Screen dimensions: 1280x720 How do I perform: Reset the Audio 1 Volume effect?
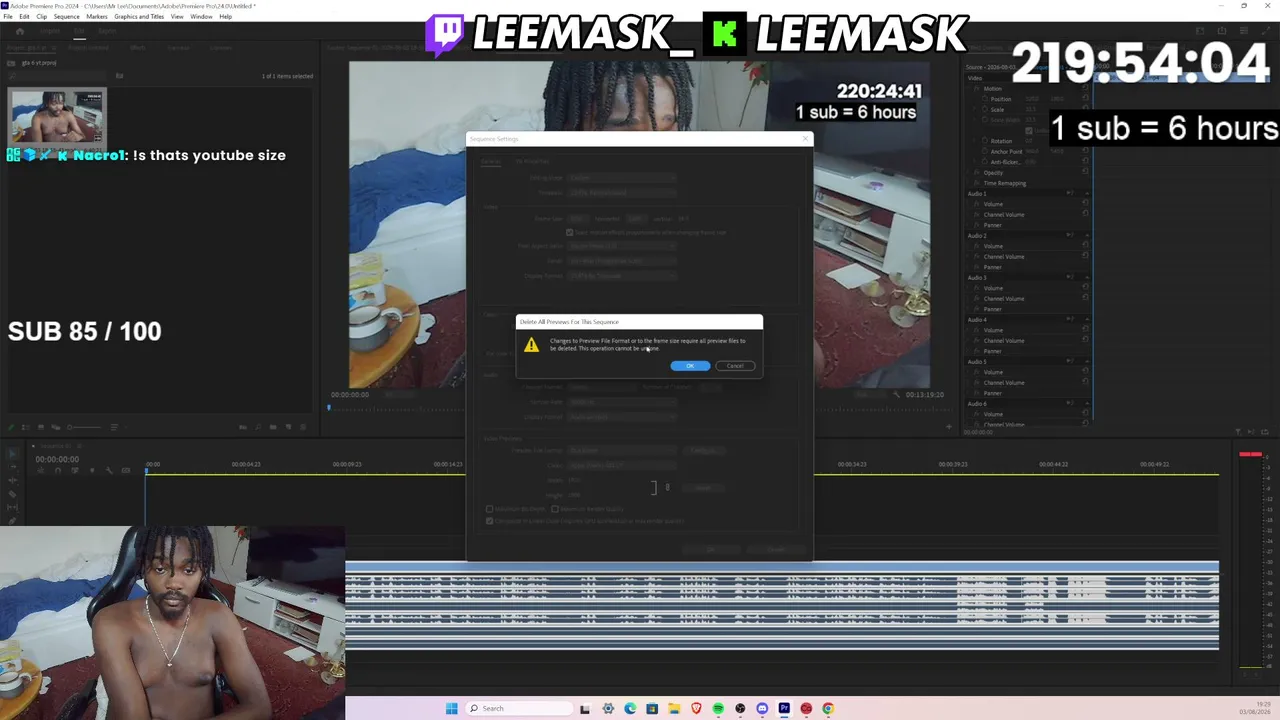coord(1085,204)
